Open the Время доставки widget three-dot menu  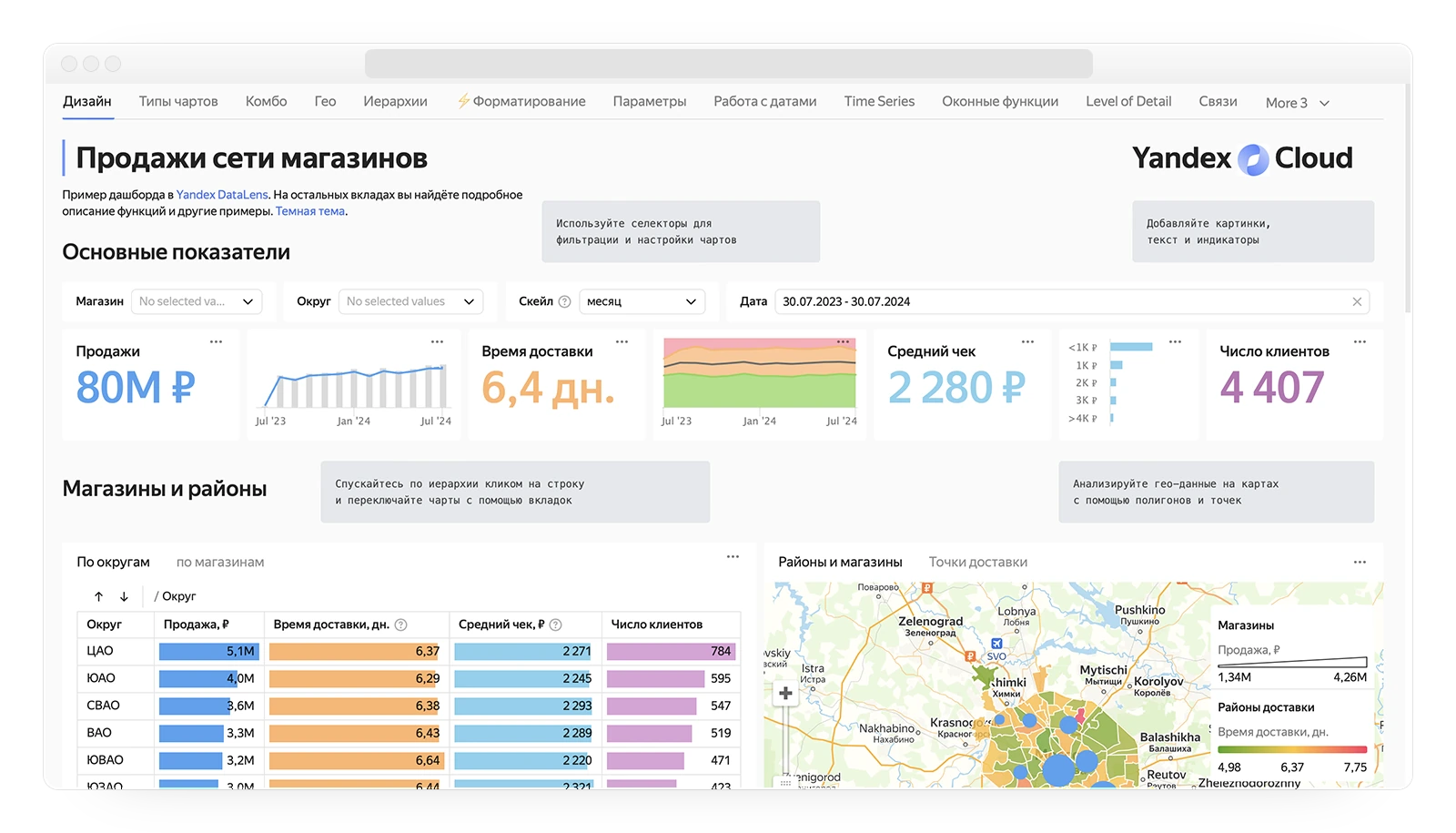(x=622, y=342)
